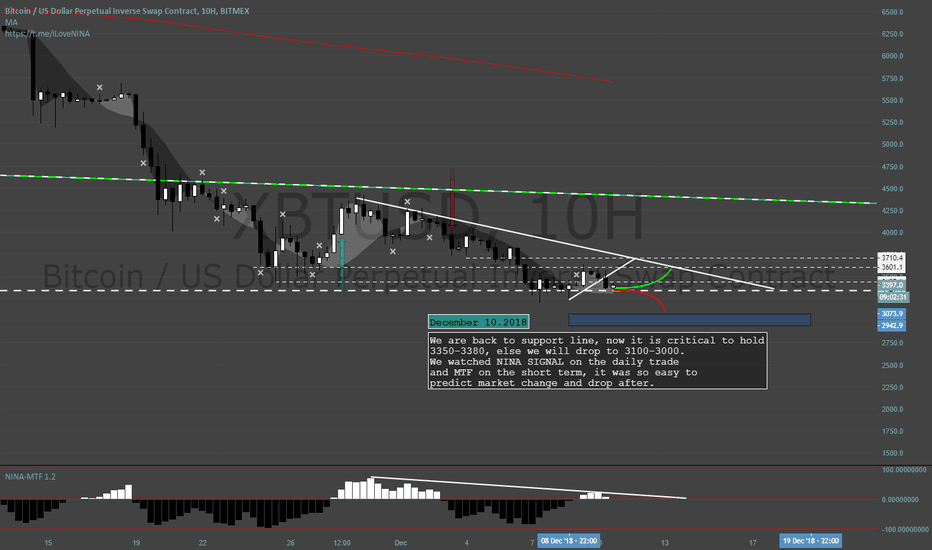Click the 0.00000000 indicator axis label

coord(900,499)
